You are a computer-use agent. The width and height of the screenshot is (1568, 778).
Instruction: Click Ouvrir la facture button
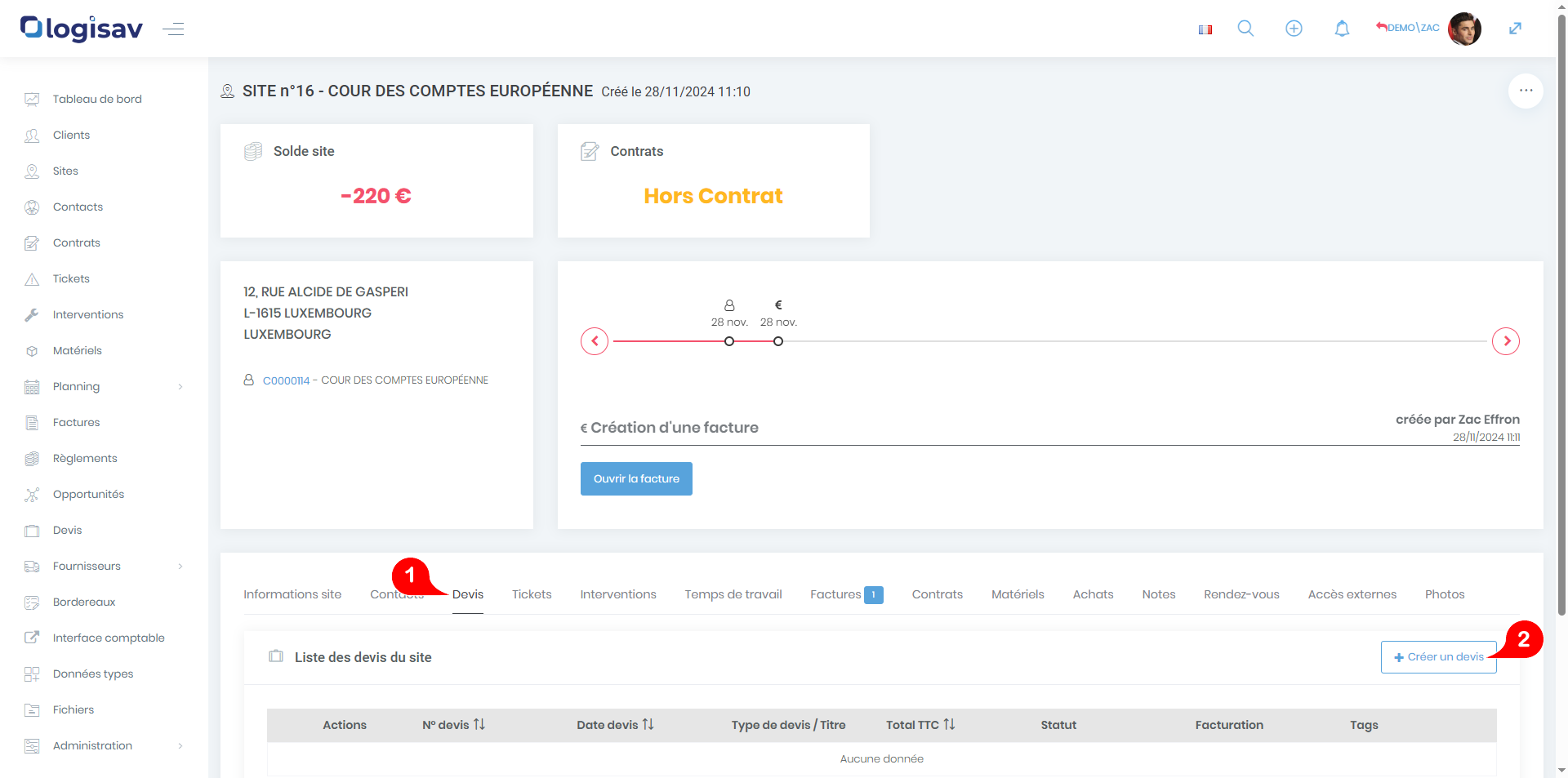point(636,479)
